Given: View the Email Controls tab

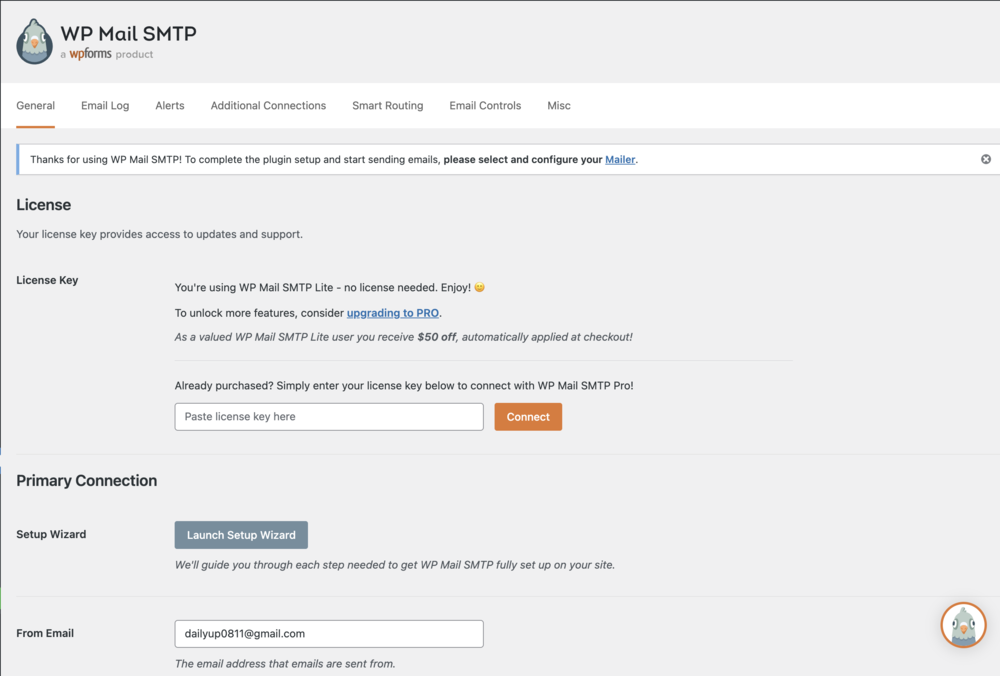Looking at the screenshot, I should (x=485, y=106).
